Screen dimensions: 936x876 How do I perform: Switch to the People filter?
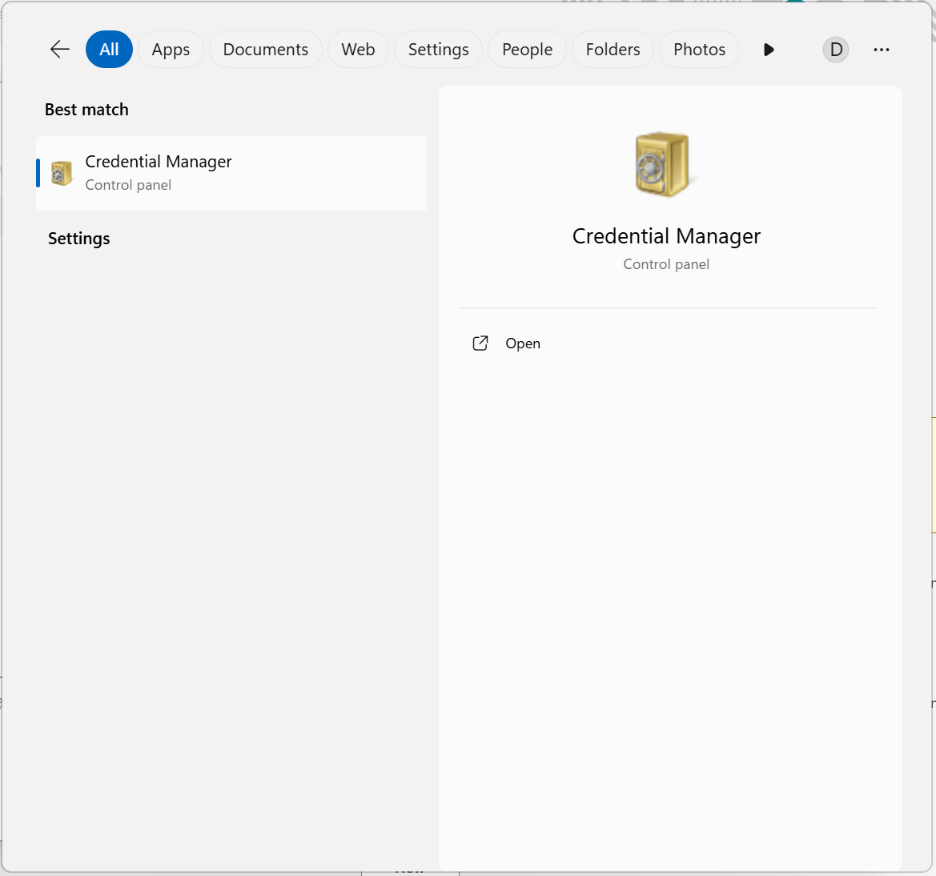click(x=527, y=49)
